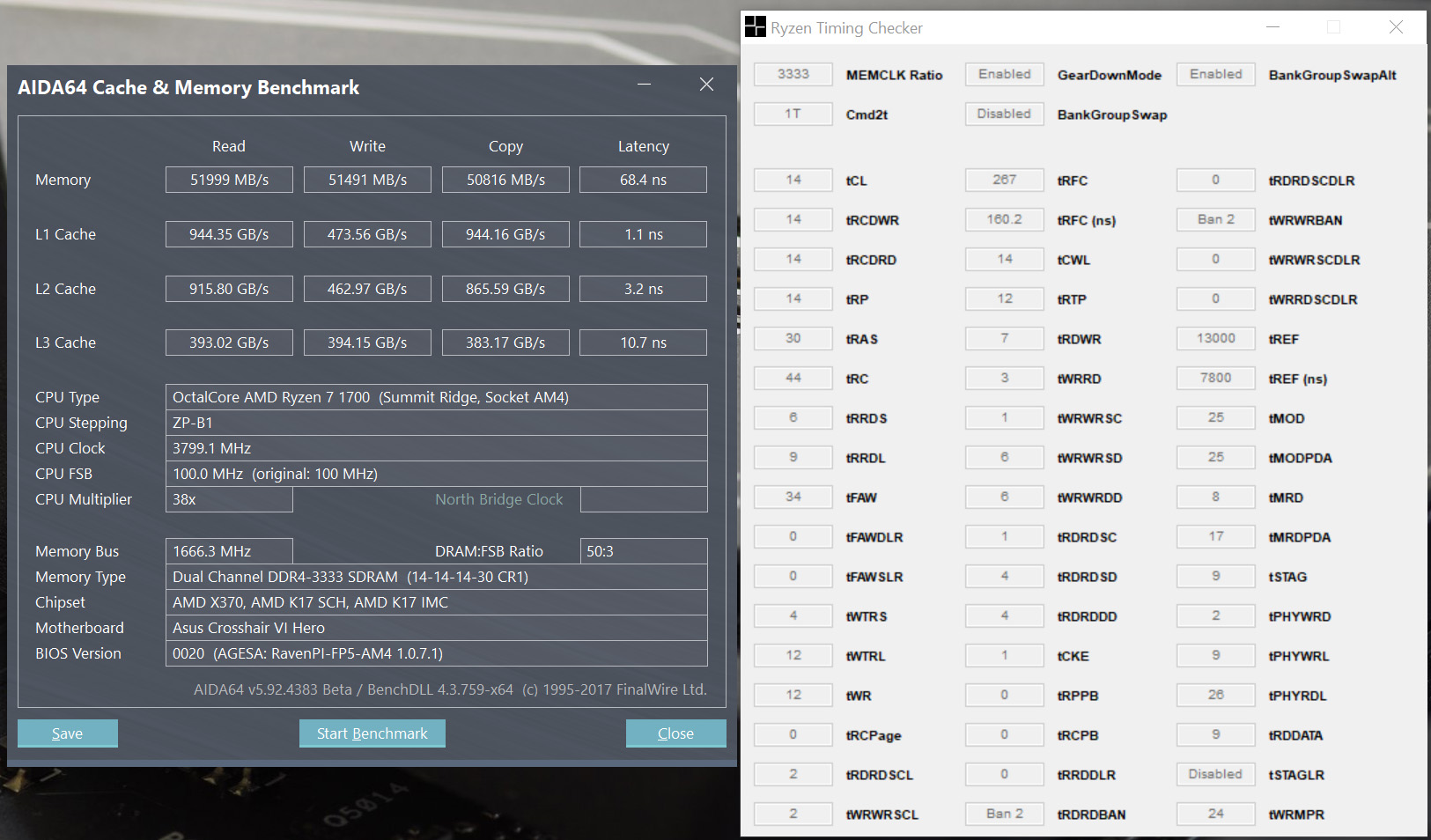Click the DRAM:FSB Ratio field 50:3
This screenshot has width=1431, height=840.
(644, 551)
